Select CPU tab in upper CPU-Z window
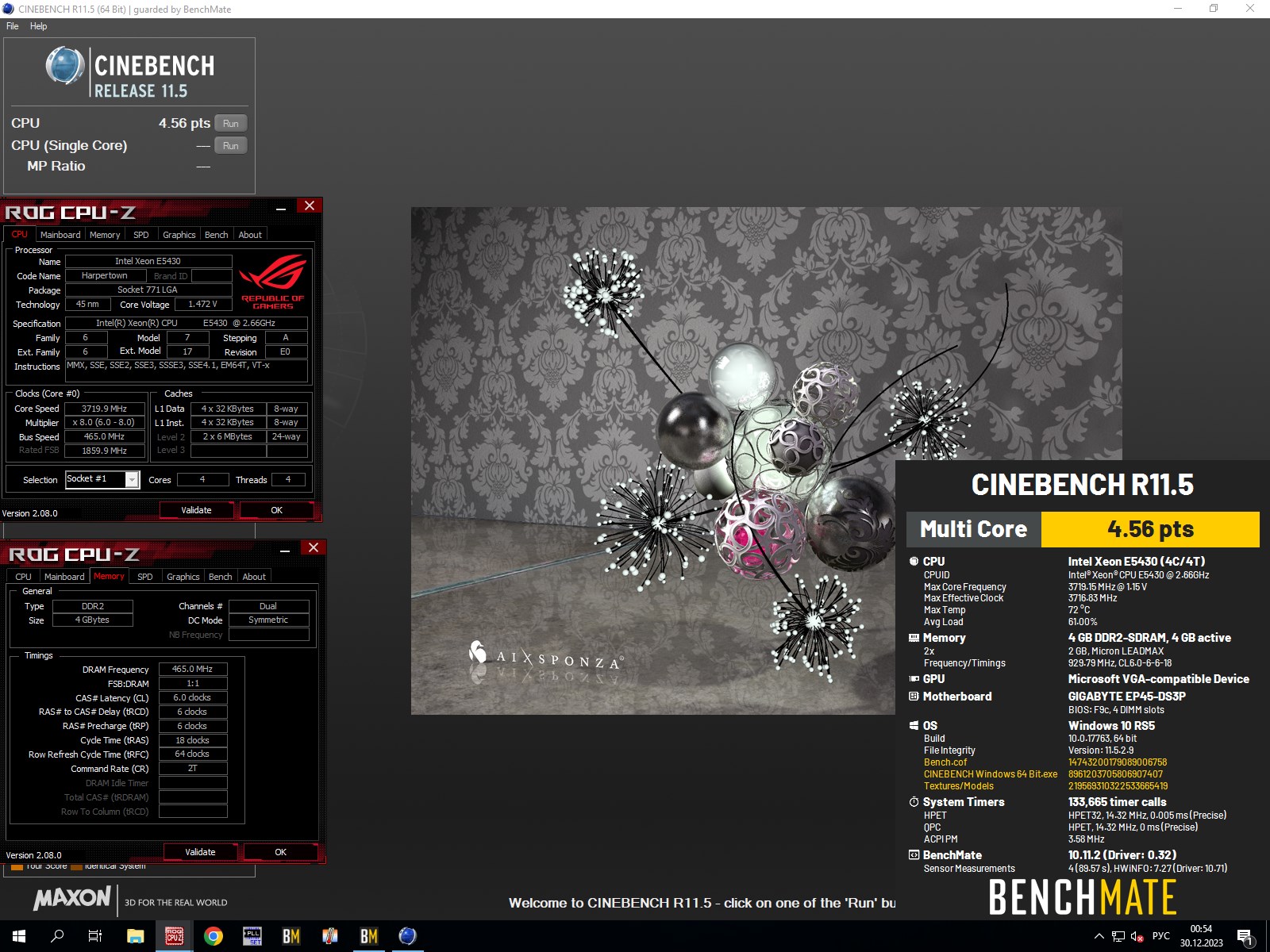 point(20,235)
